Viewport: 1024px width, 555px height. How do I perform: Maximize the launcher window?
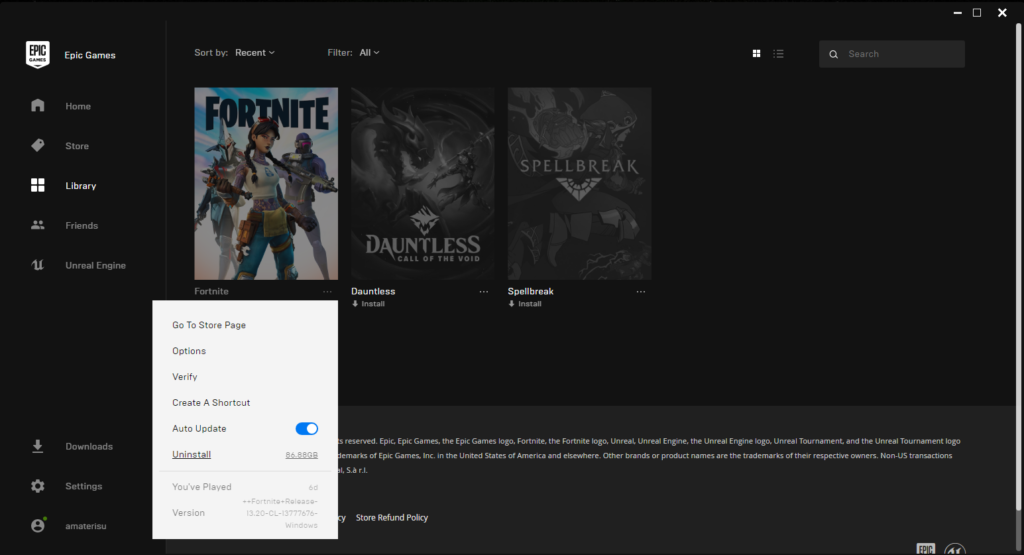(977, 12)
